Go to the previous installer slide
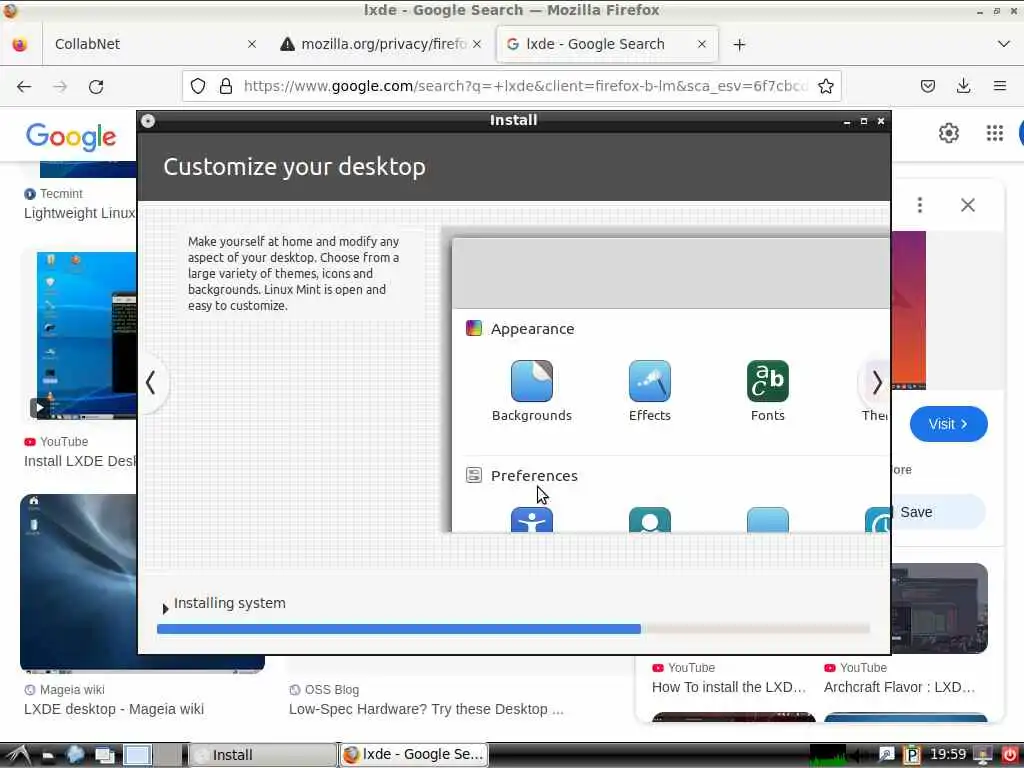Image resolution: width=1024 pixels, height=768 pixels. point(151,383)
